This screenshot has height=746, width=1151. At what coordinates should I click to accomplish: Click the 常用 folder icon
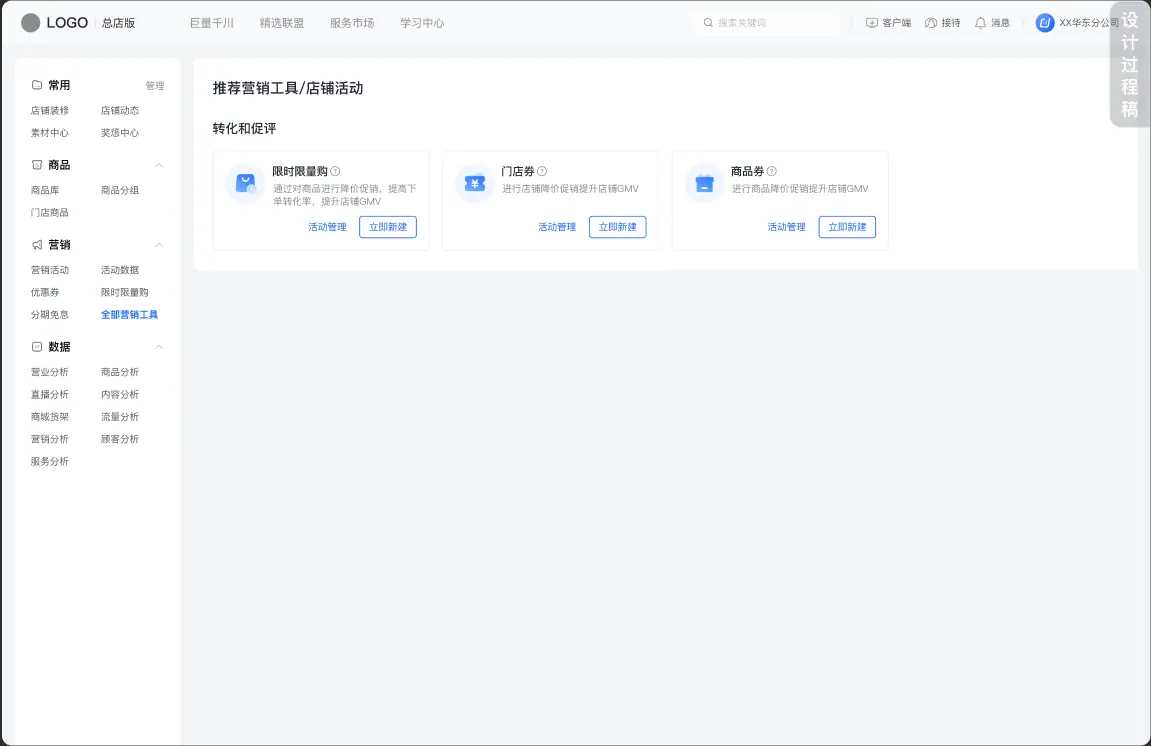click(x=37, y=85)
